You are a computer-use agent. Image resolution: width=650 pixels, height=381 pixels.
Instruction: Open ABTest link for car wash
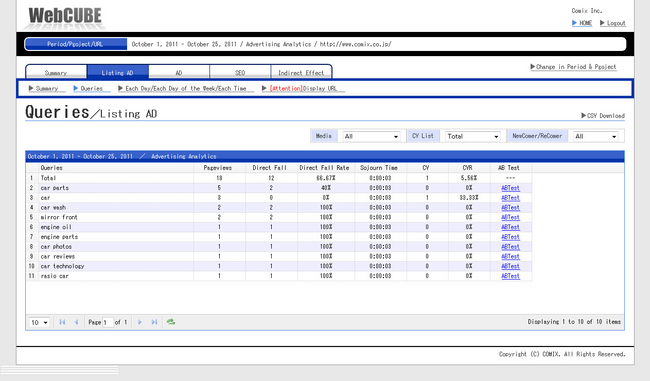(510, 207)
